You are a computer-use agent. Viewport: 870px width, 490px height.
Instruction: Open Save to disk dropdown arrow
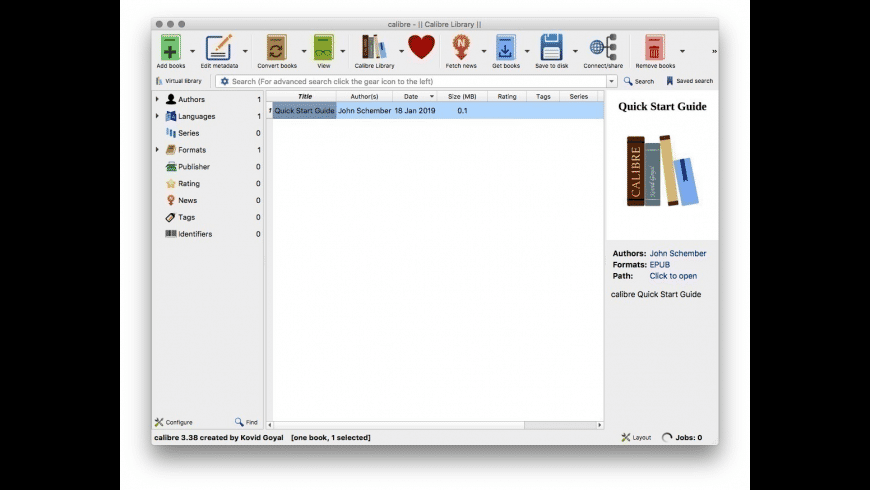575,51
